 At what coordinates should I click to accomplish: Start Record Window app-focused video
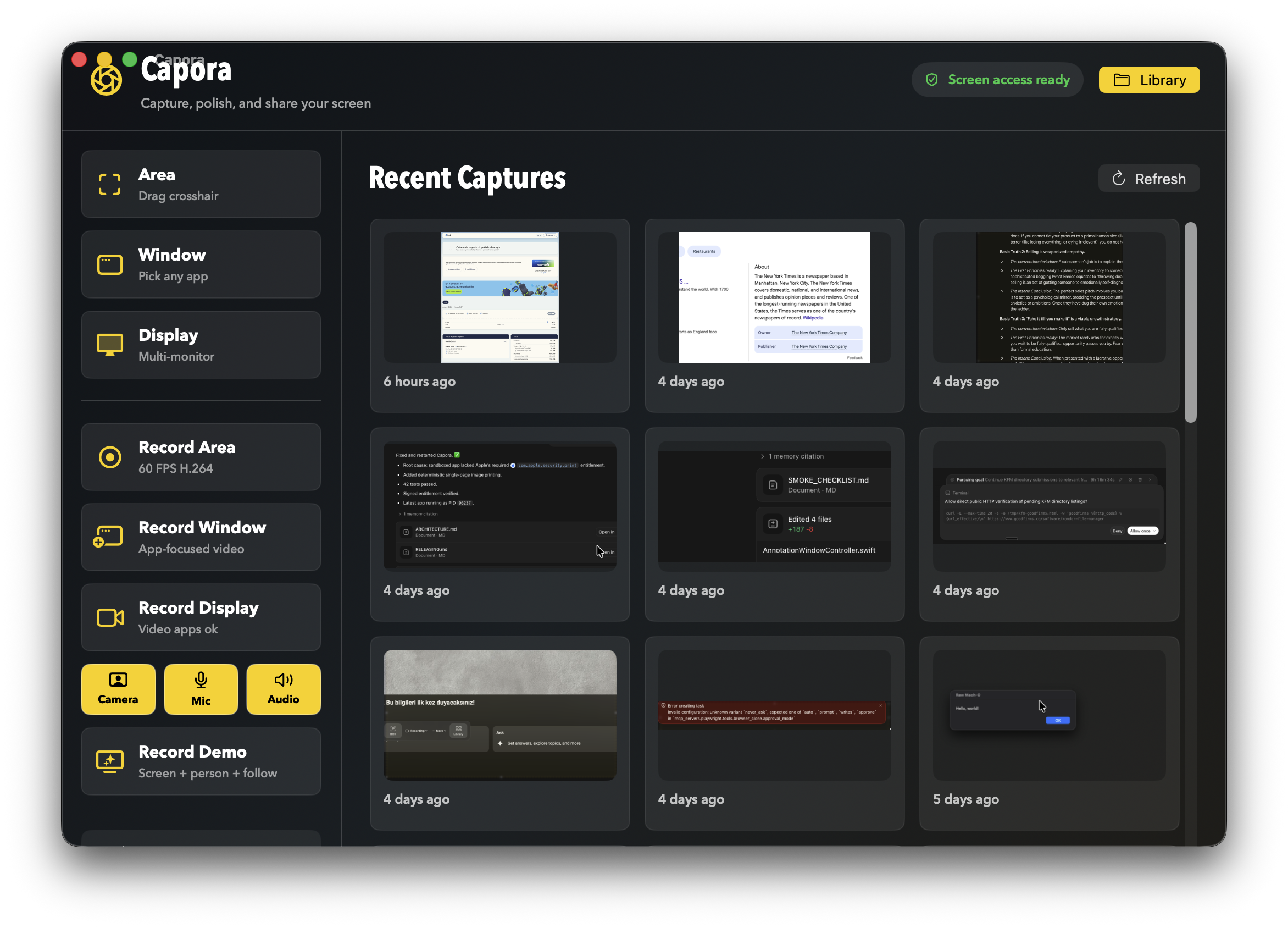(201, 537)
